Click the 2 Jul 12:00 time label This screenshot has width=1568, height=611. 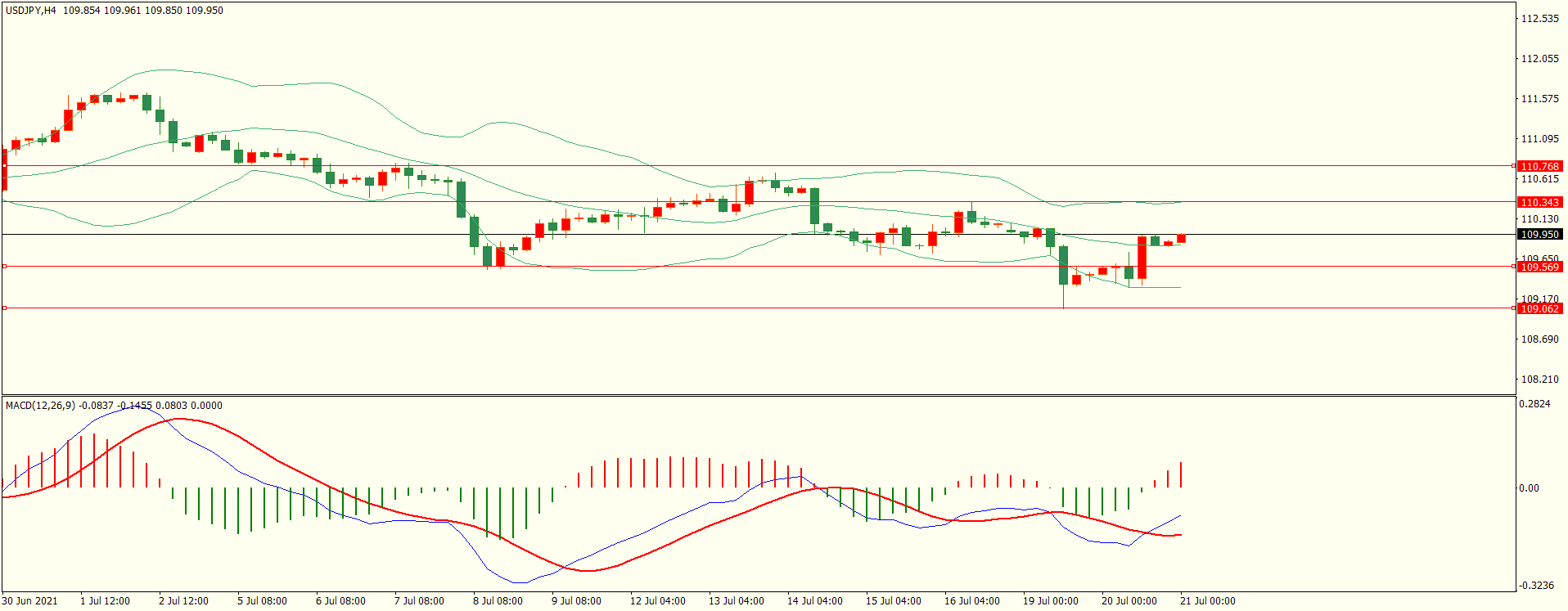[183, 601]
